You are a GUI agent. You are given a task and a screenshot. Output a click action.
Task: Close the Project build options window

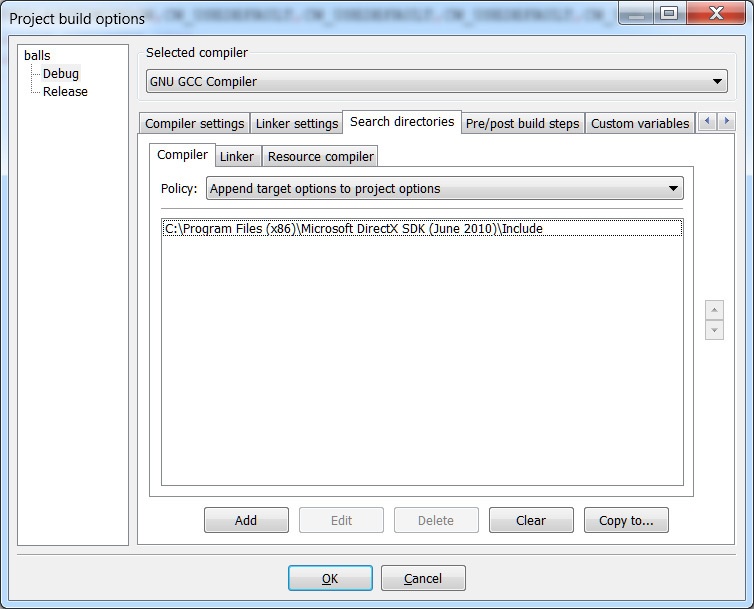pyautogui.click(x=716, y=13)
